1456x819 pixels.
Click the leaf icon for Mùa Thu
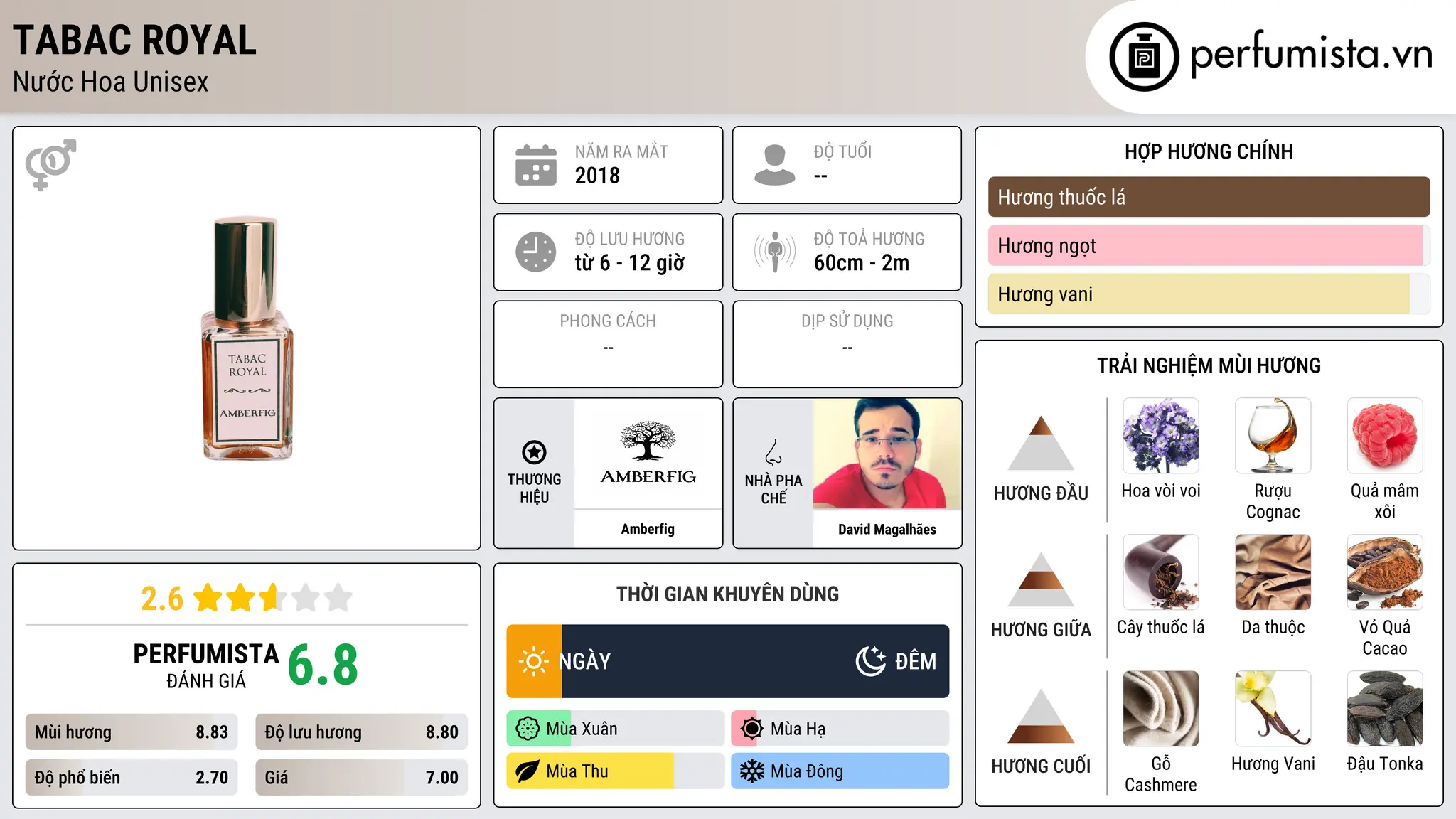pos(528,771)
